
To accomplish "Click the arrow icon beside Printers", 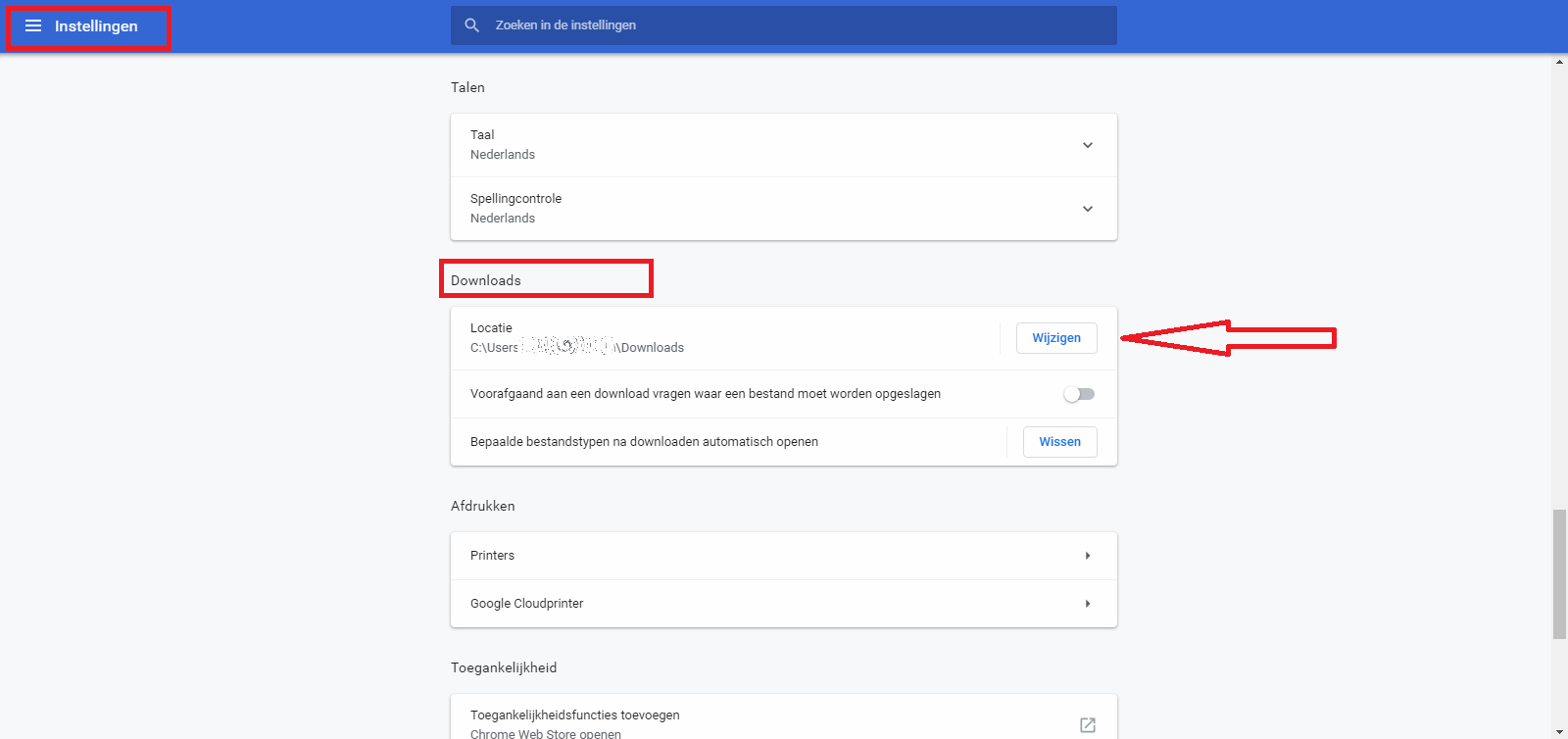I will [x=1087, y=556].
